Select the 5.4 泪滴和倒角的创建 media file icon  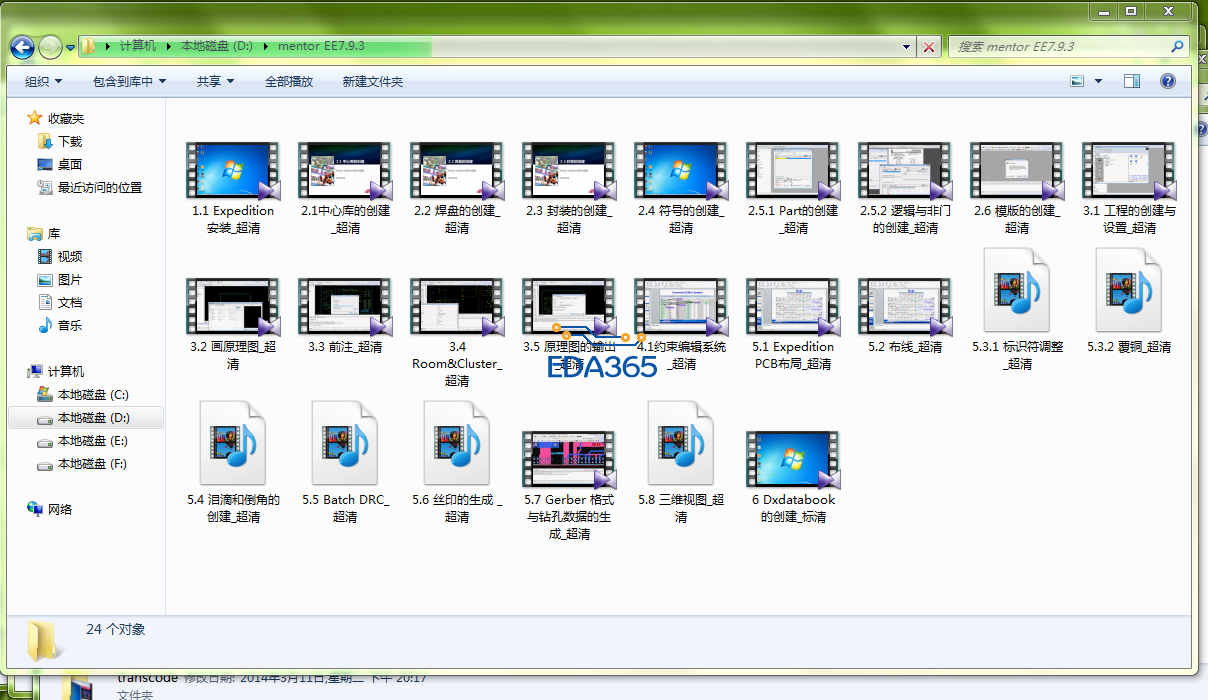coord(233,443)
